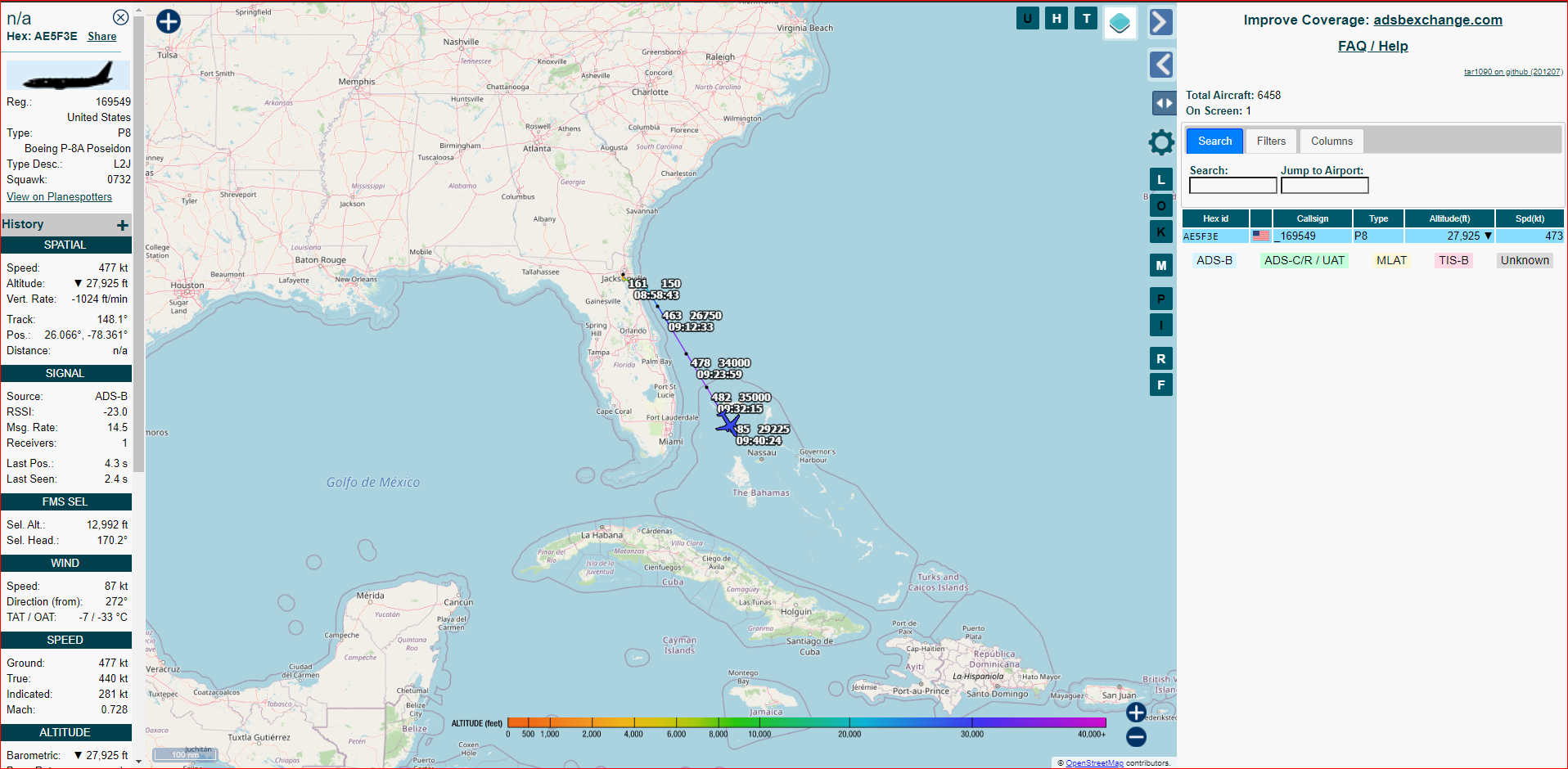Click the 09:40:24 track label
The width and height of the screenshot is (1568, 769).
[759, 441]
